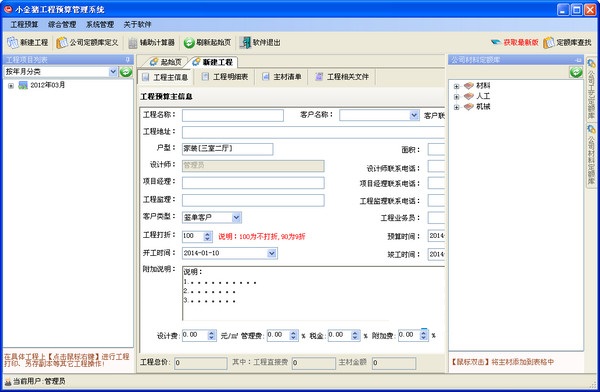Click the 工程监理 input field
The width and height of the screenshot is (600, 392).
coord(253,200)
